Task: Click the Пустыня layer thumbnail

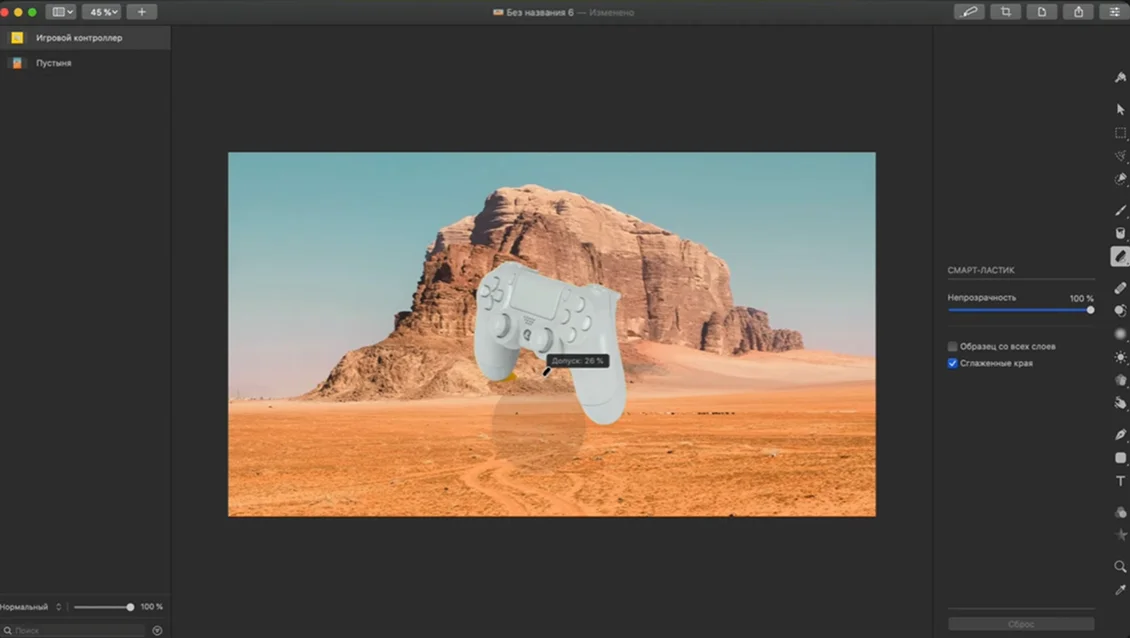Action: (x=17, y=63)
